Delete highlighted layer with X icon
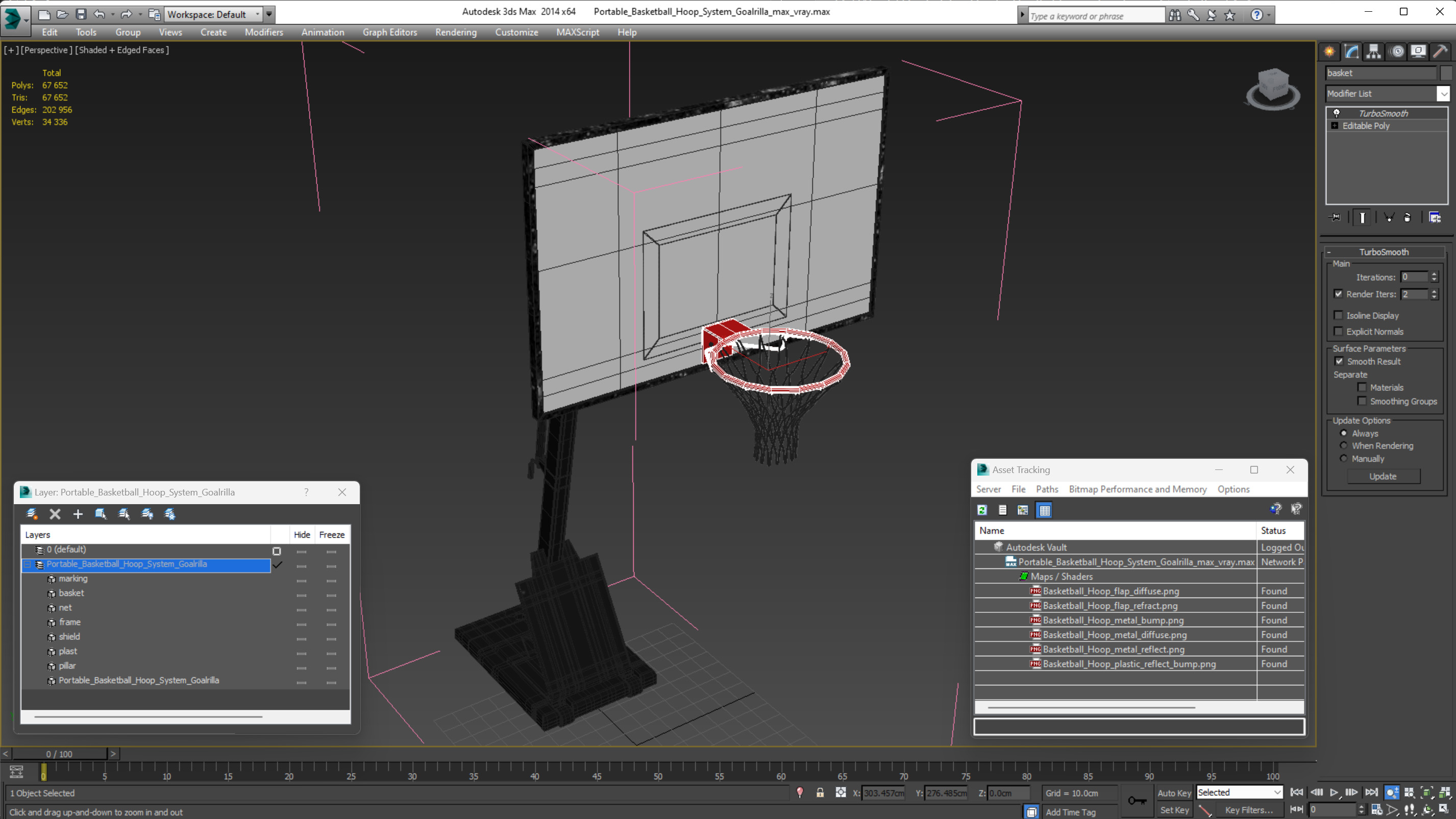 (55, 514)
